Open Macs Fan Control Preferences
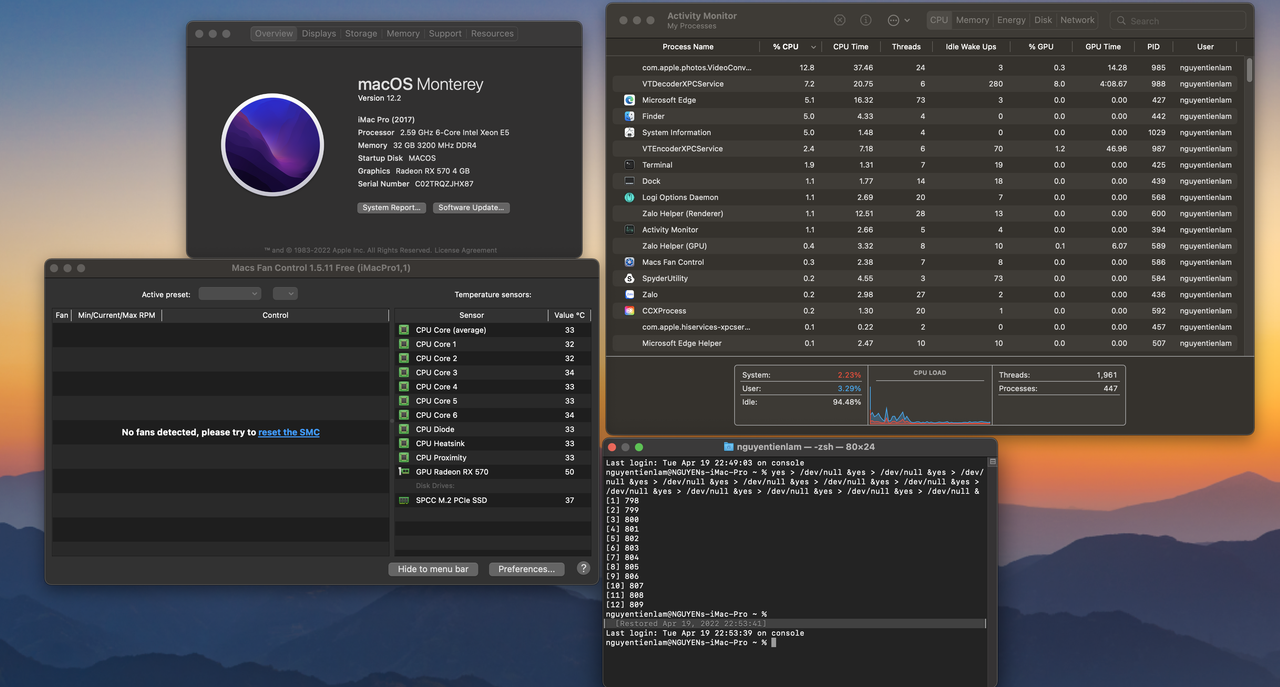 (x=526, y=569)
